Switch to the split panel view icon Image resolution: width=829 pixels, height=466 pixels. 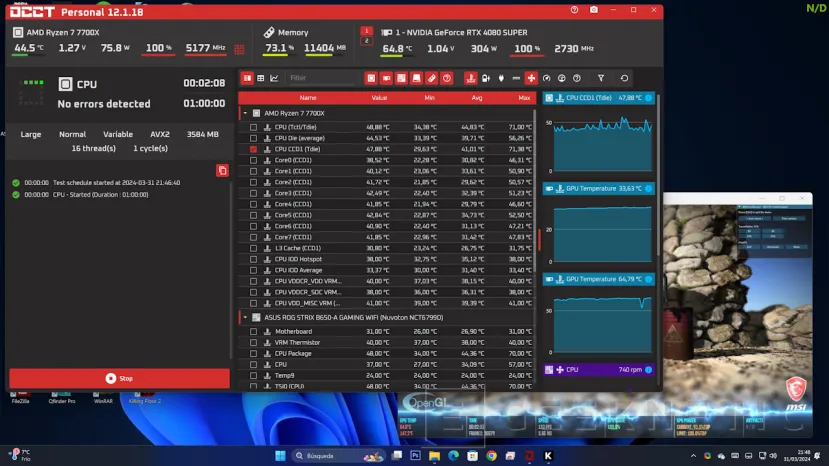[x=247, y=78]
